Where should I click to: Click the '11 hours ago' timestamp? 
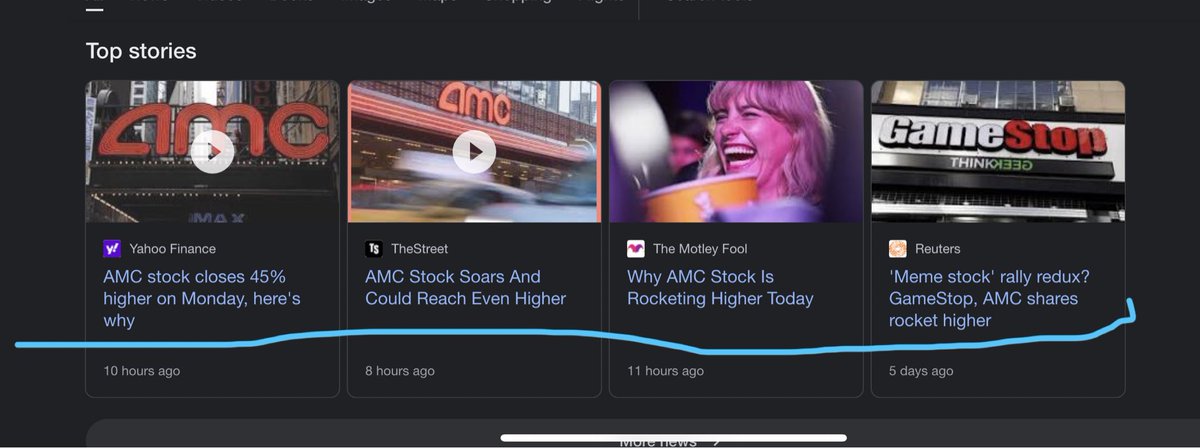click(x=665, y=371)
